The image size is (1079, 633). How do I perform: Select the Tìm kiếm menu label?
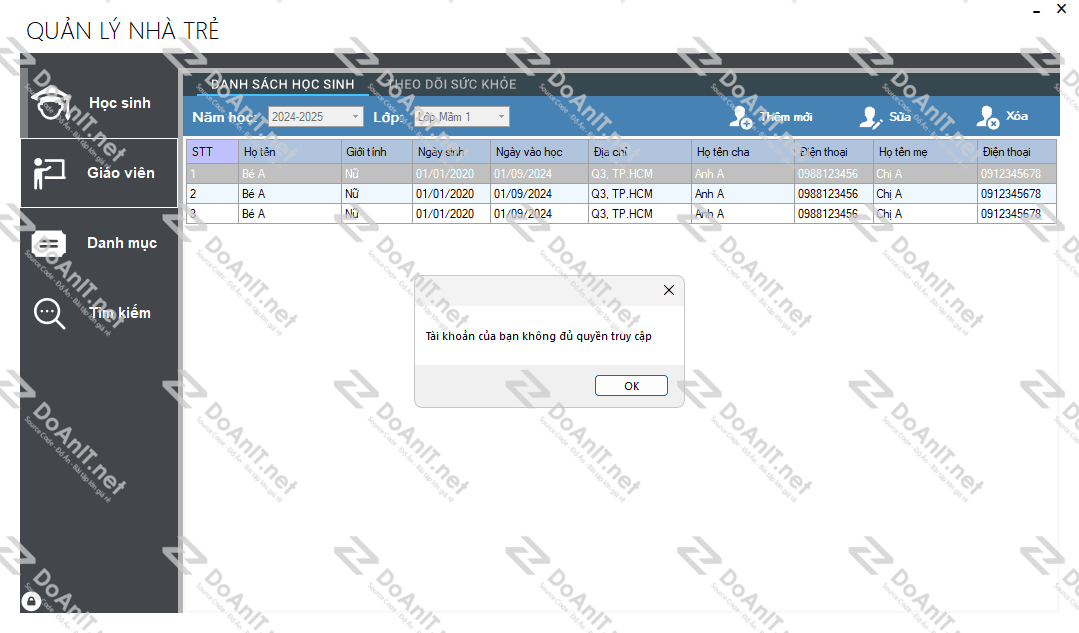120,313
